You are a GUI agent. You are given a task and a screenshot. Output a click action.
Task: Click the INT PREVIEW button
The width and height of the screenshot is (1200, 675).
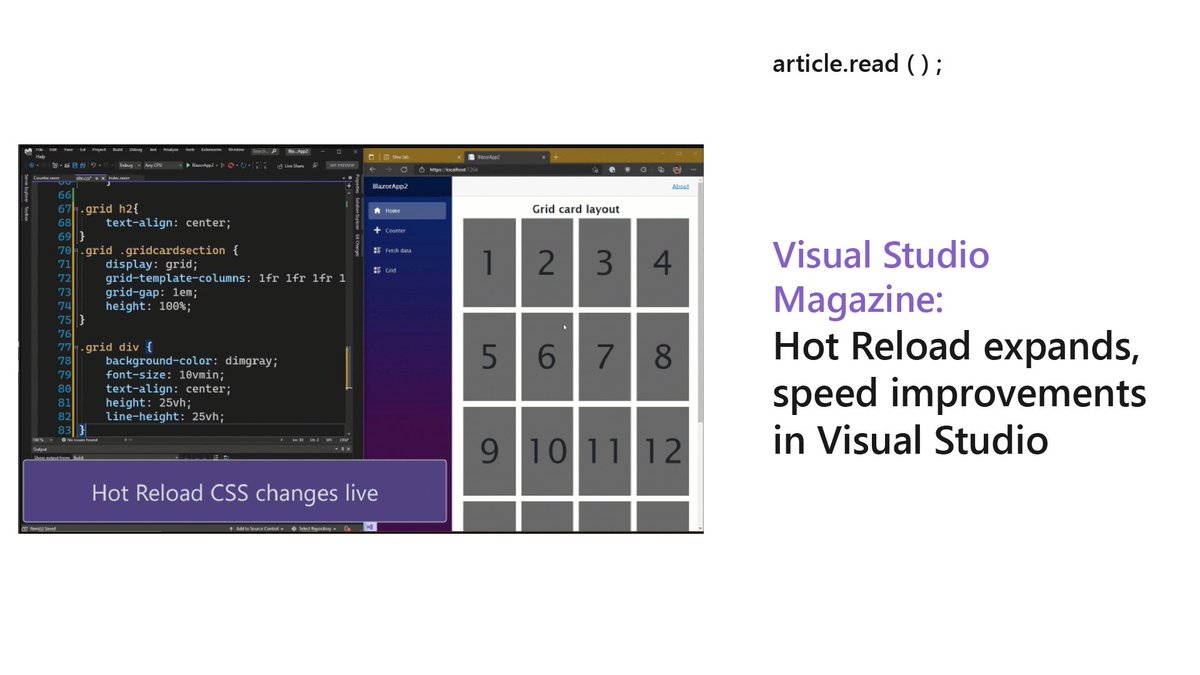342,165
